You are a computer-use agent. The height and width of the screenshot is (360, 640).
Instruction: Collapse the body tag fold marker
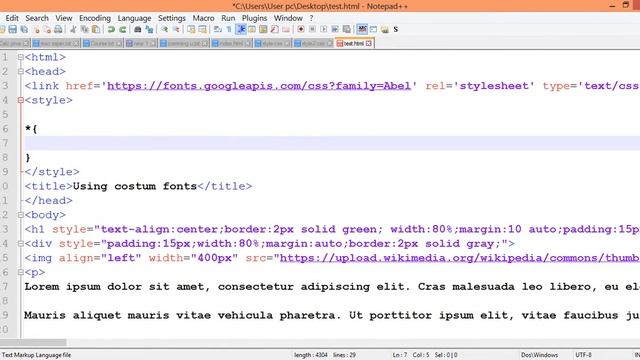click(x=20, y=215)
